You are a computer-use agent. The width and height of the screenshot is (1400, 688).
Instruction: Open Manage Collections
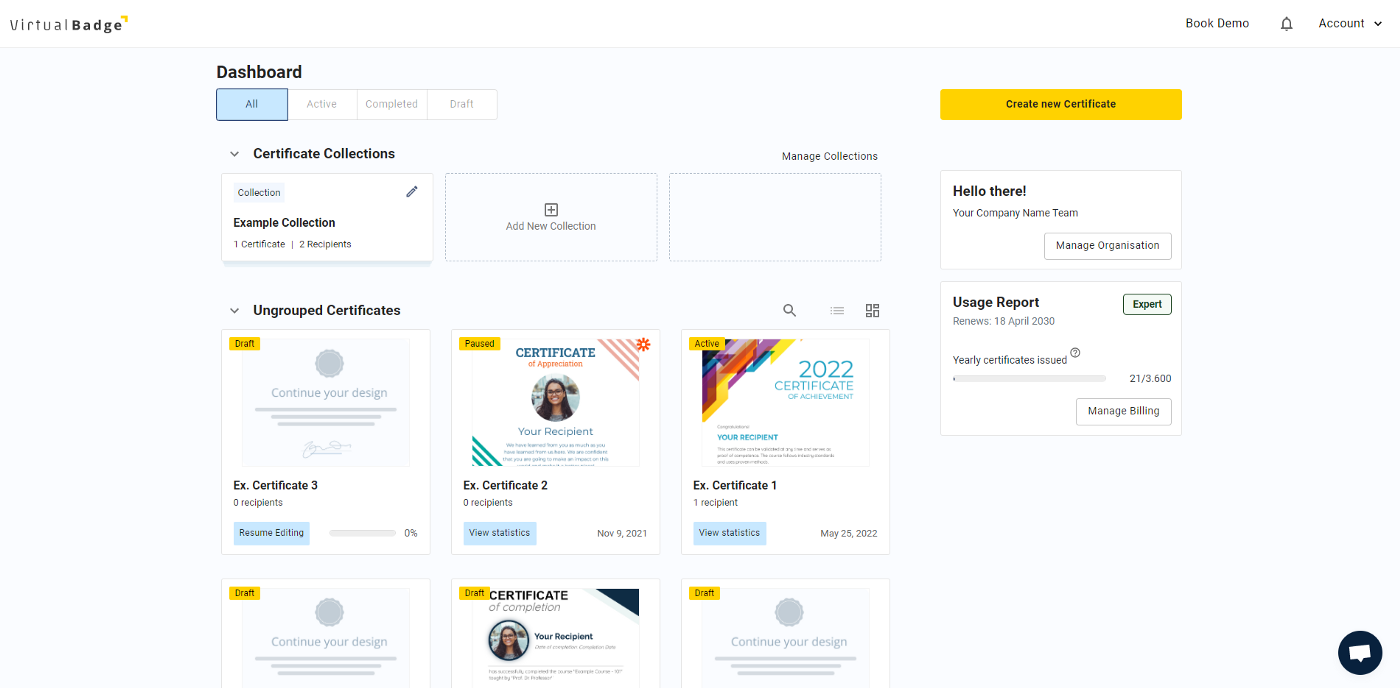click(x=830, y=156)
